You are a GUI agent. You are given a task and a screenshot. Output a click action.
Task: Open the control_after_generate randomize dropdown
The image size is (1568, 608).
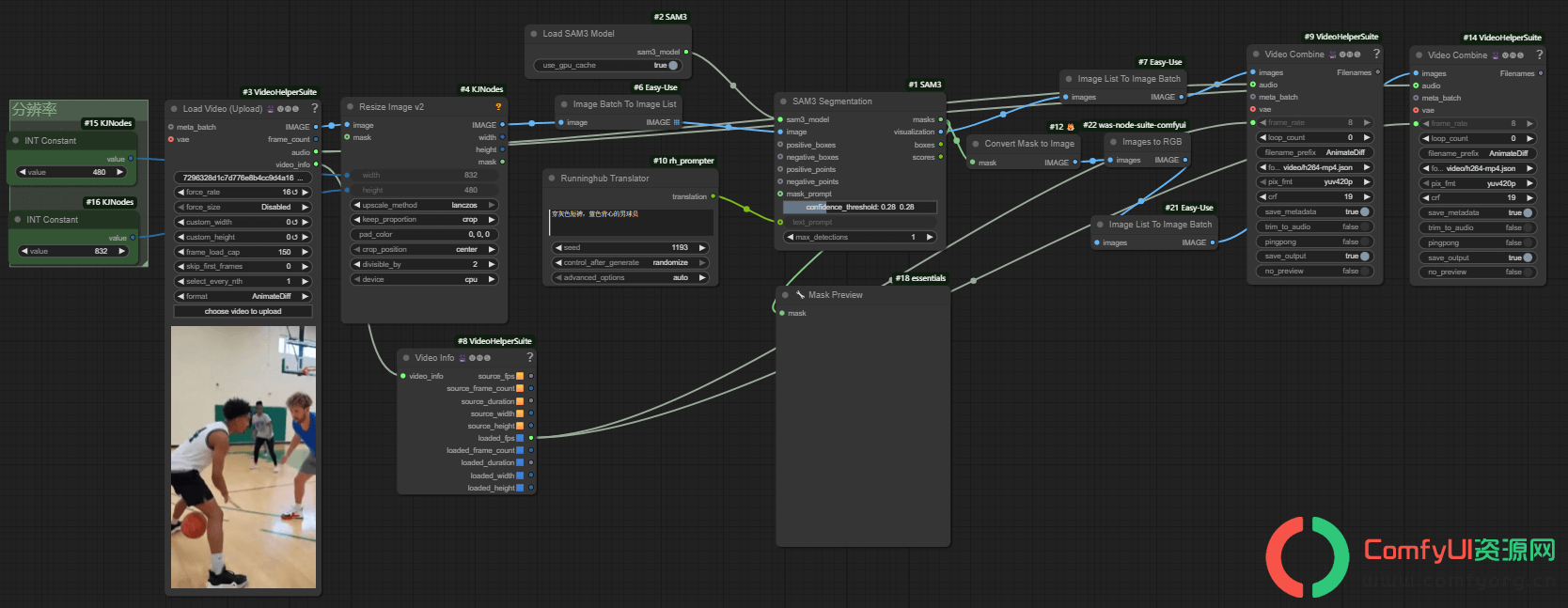[x=630, y=263]
